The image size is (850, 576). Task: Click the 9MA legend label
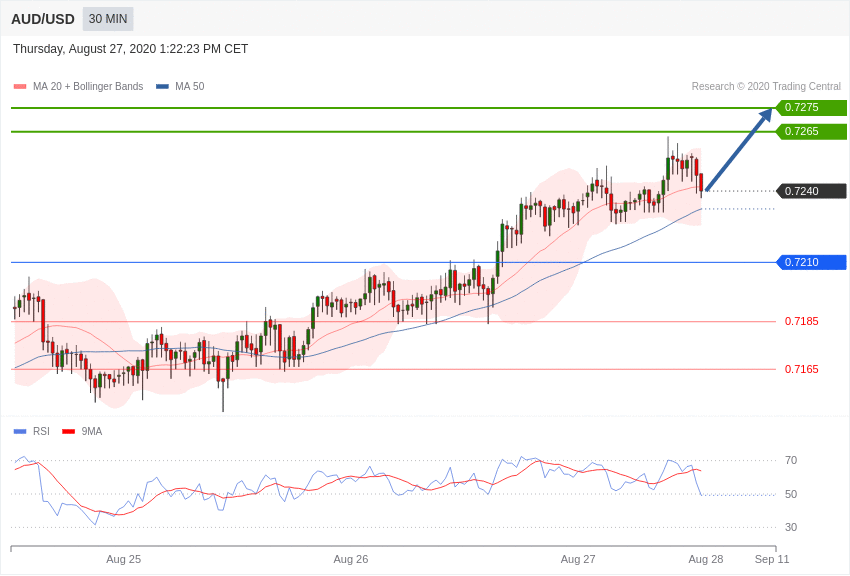pos(92,431)
